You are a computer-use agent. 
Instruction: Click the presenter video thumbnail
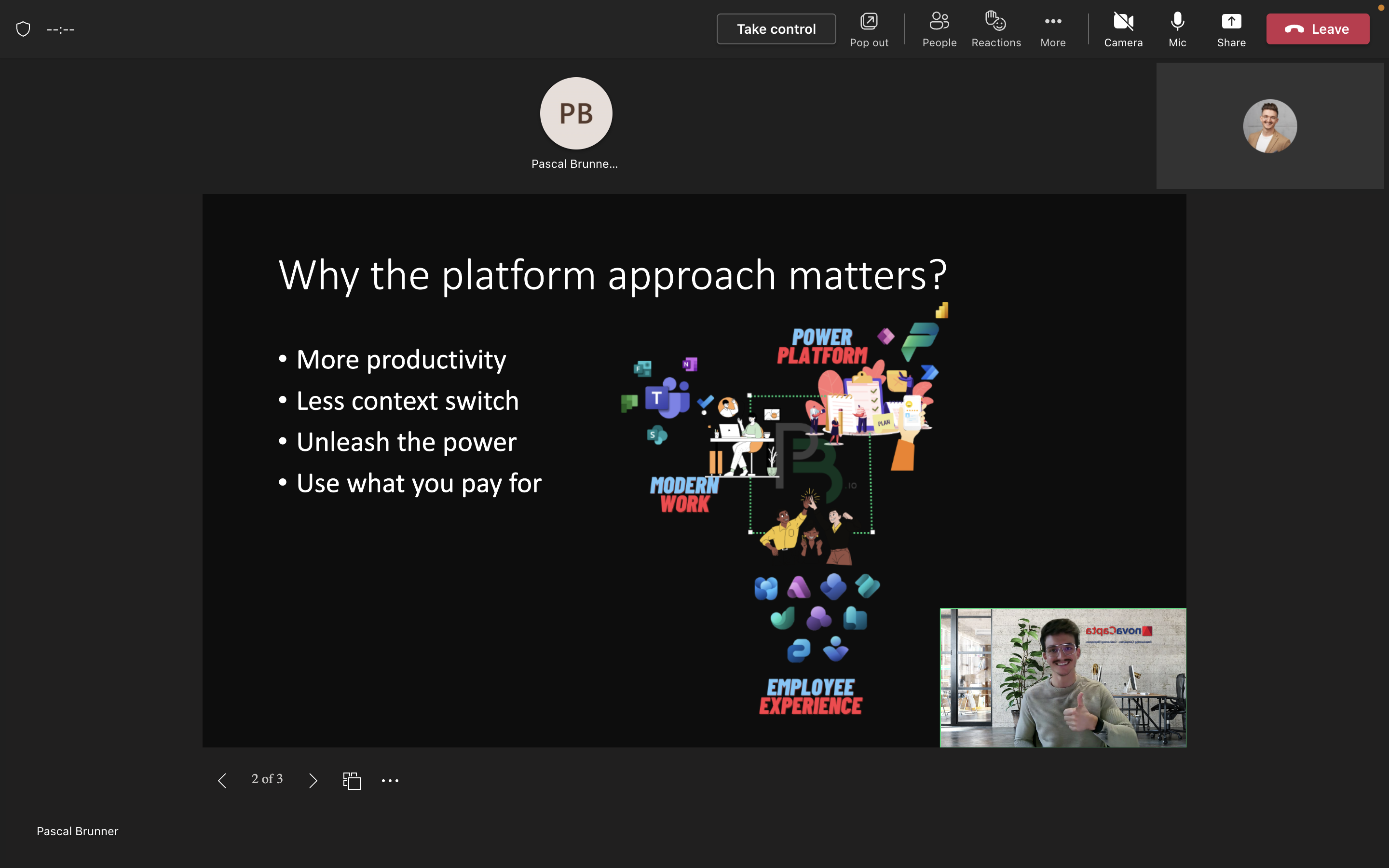click(1062, 678)
